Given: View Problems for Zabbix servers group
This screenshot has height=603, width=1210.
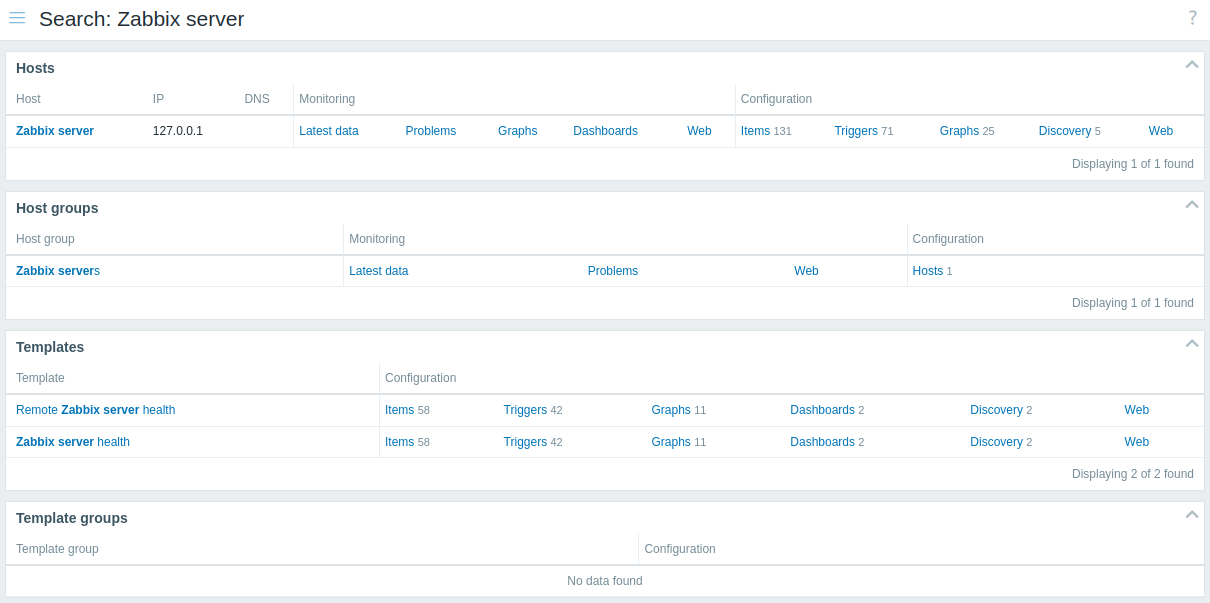Looking at the screenshot, I should (613, 271).
